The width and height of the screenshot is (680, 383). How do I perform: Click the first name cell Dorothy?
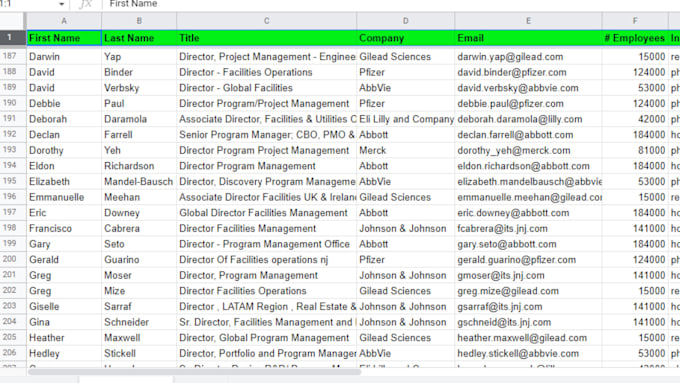point(64,151)
